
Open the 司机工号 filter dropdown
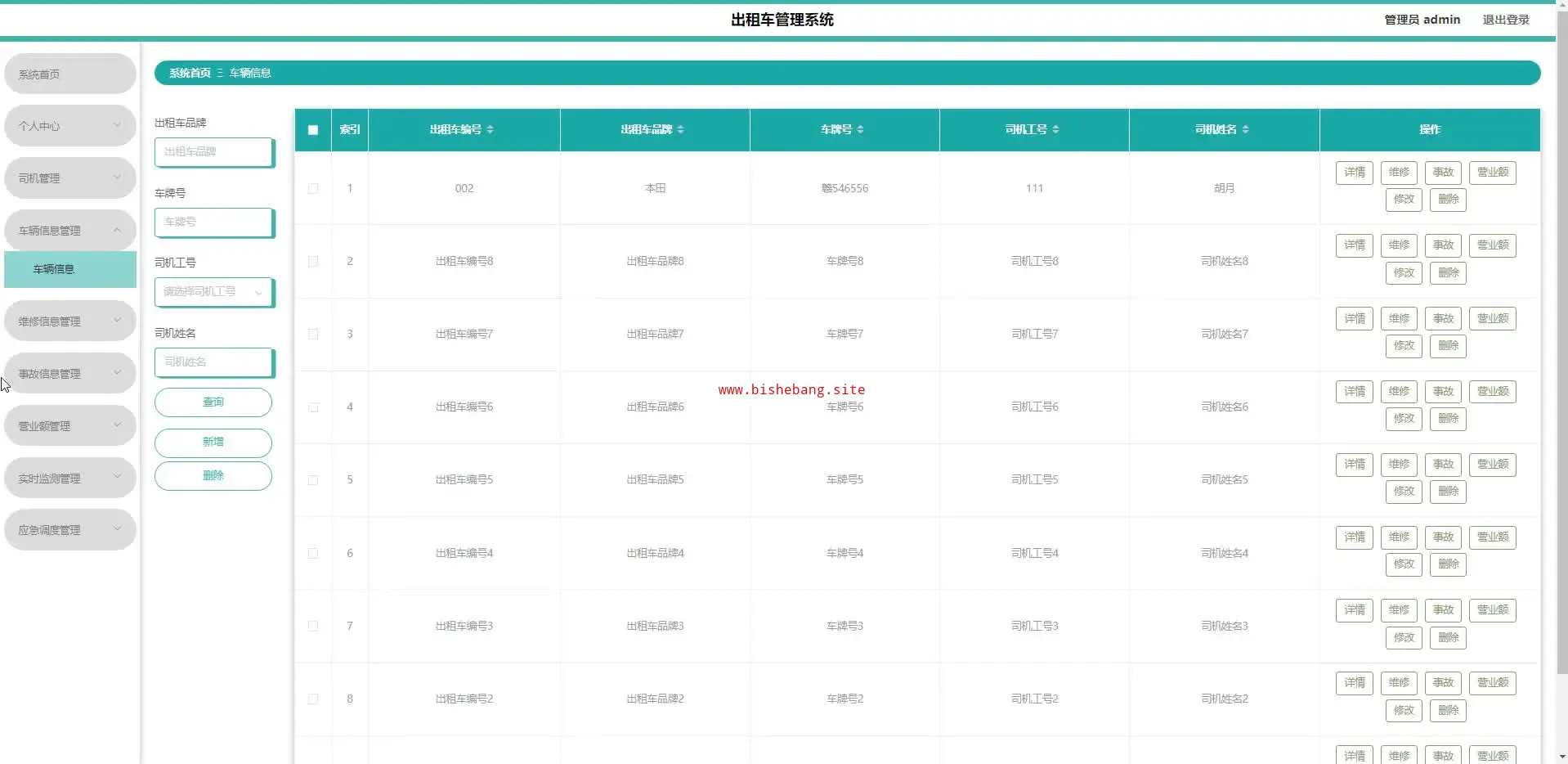point(214,292)
